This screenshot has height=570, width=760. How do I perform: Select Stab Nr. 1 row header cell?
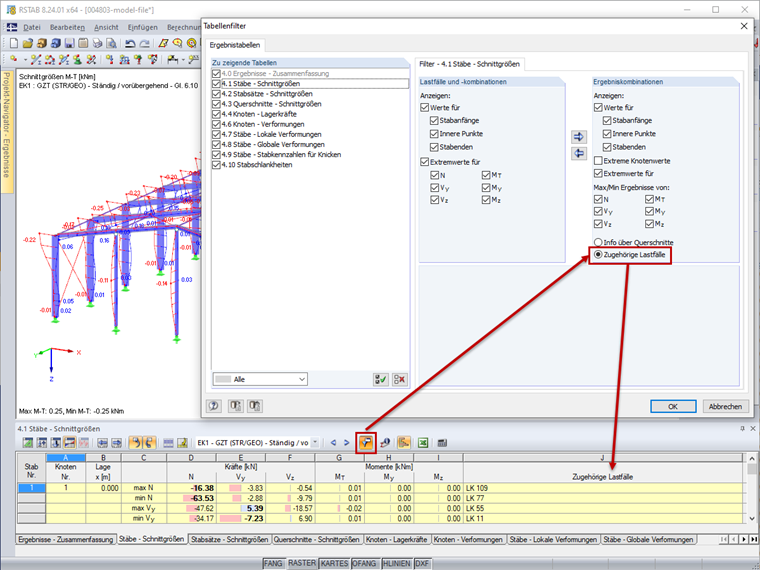(32, 488)
